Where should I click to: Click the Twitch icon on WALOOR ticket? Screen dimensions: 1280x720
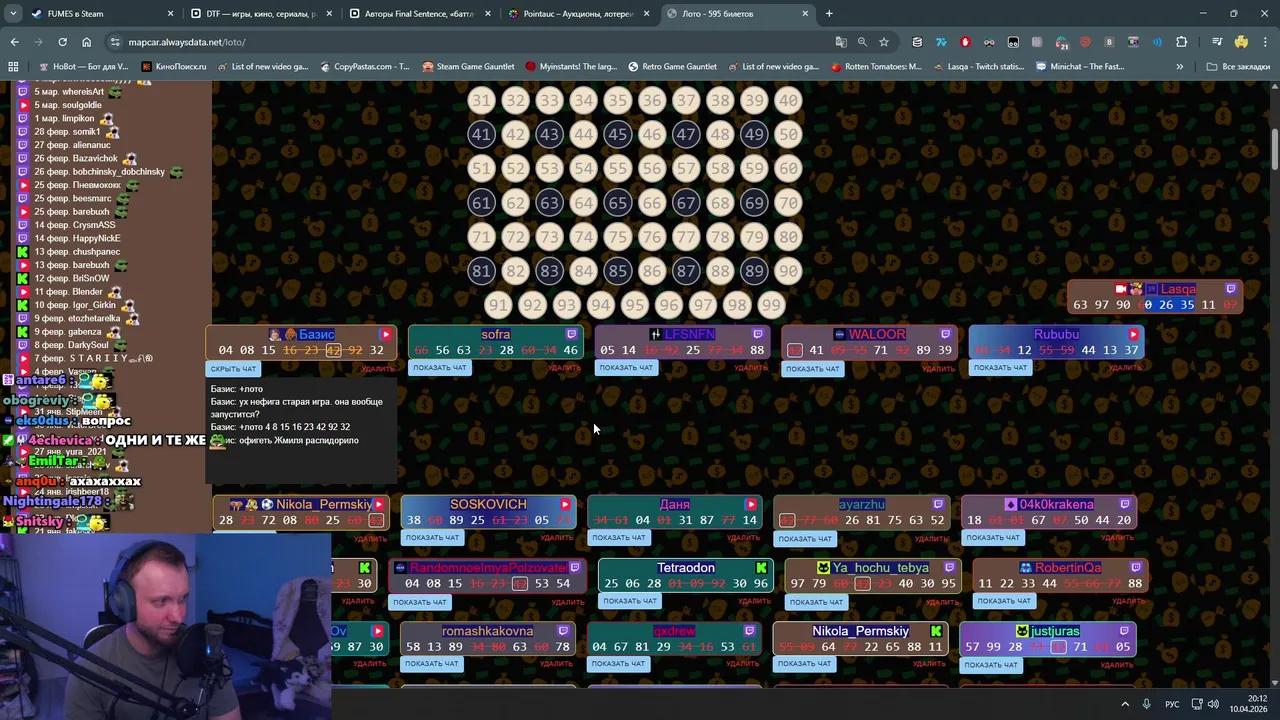945,335
